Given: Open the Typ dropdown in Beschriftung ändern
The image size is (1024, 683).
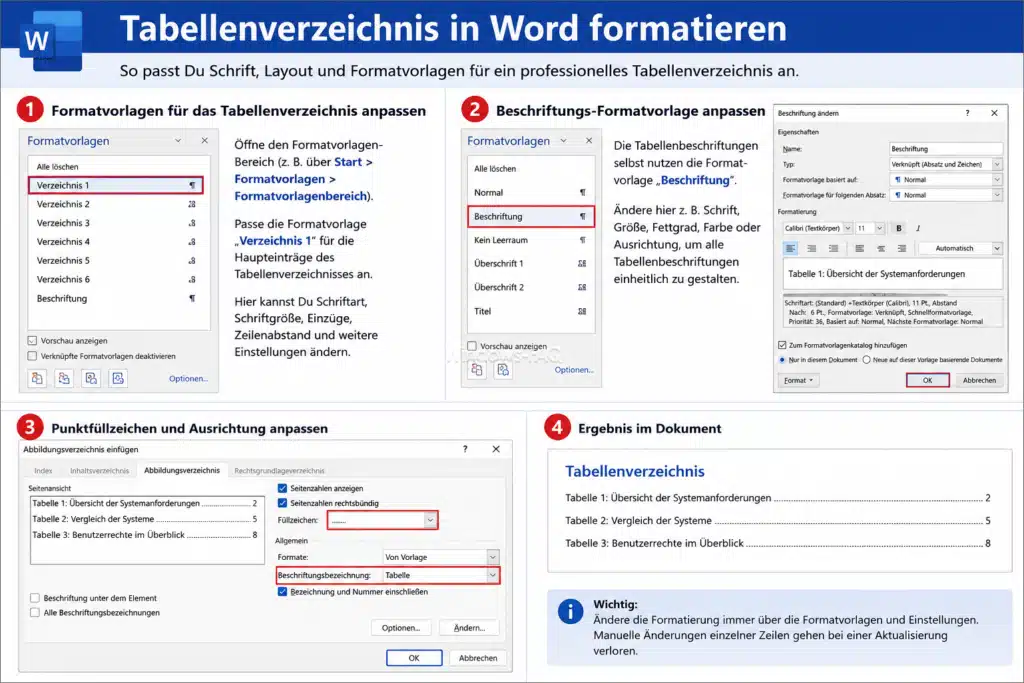Looking at the screenshot, I should pyautogui.click(x=997, y=165).
